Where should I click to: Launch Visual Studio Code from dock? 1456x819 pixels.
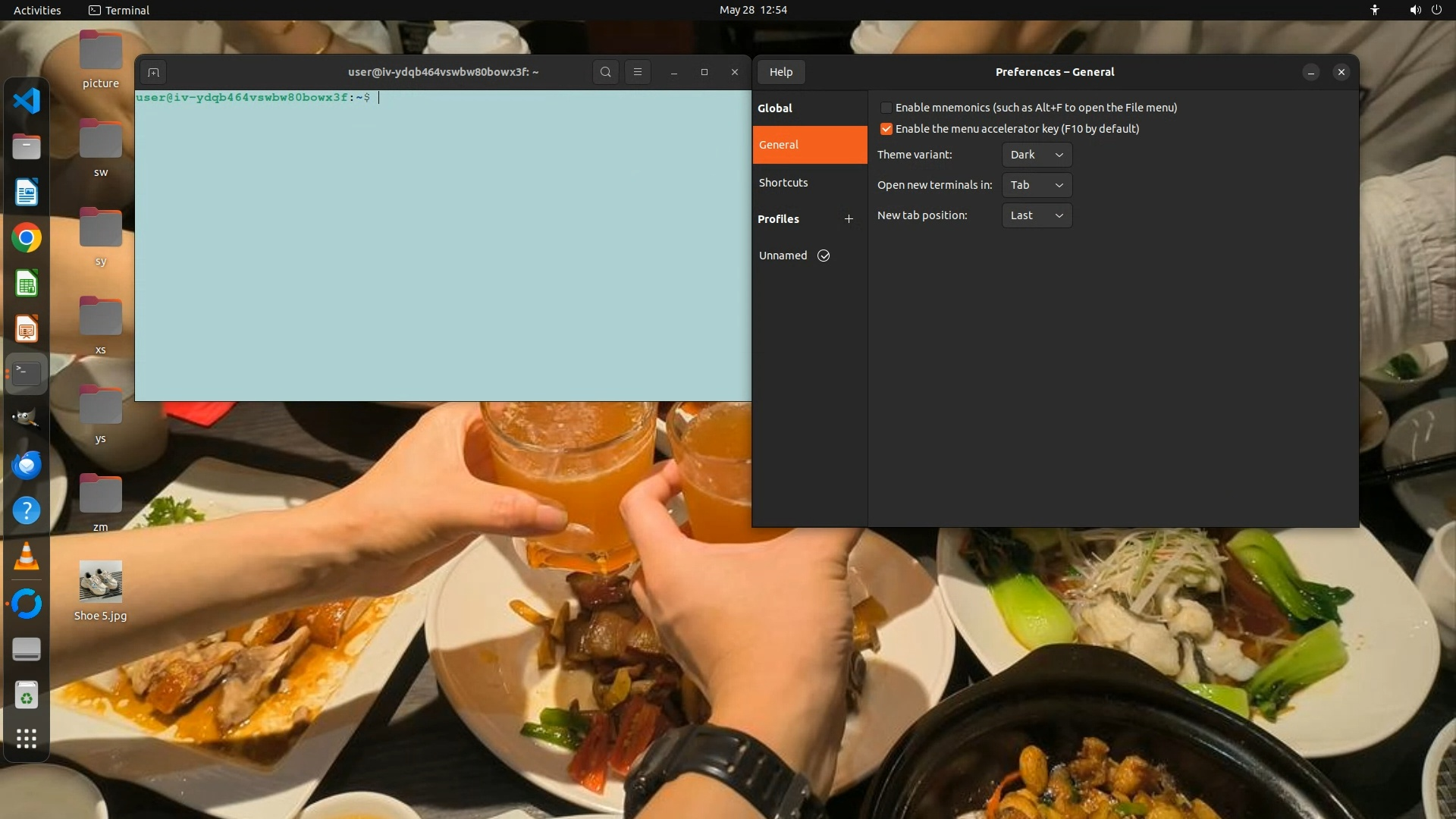click(x=27, y=101)
